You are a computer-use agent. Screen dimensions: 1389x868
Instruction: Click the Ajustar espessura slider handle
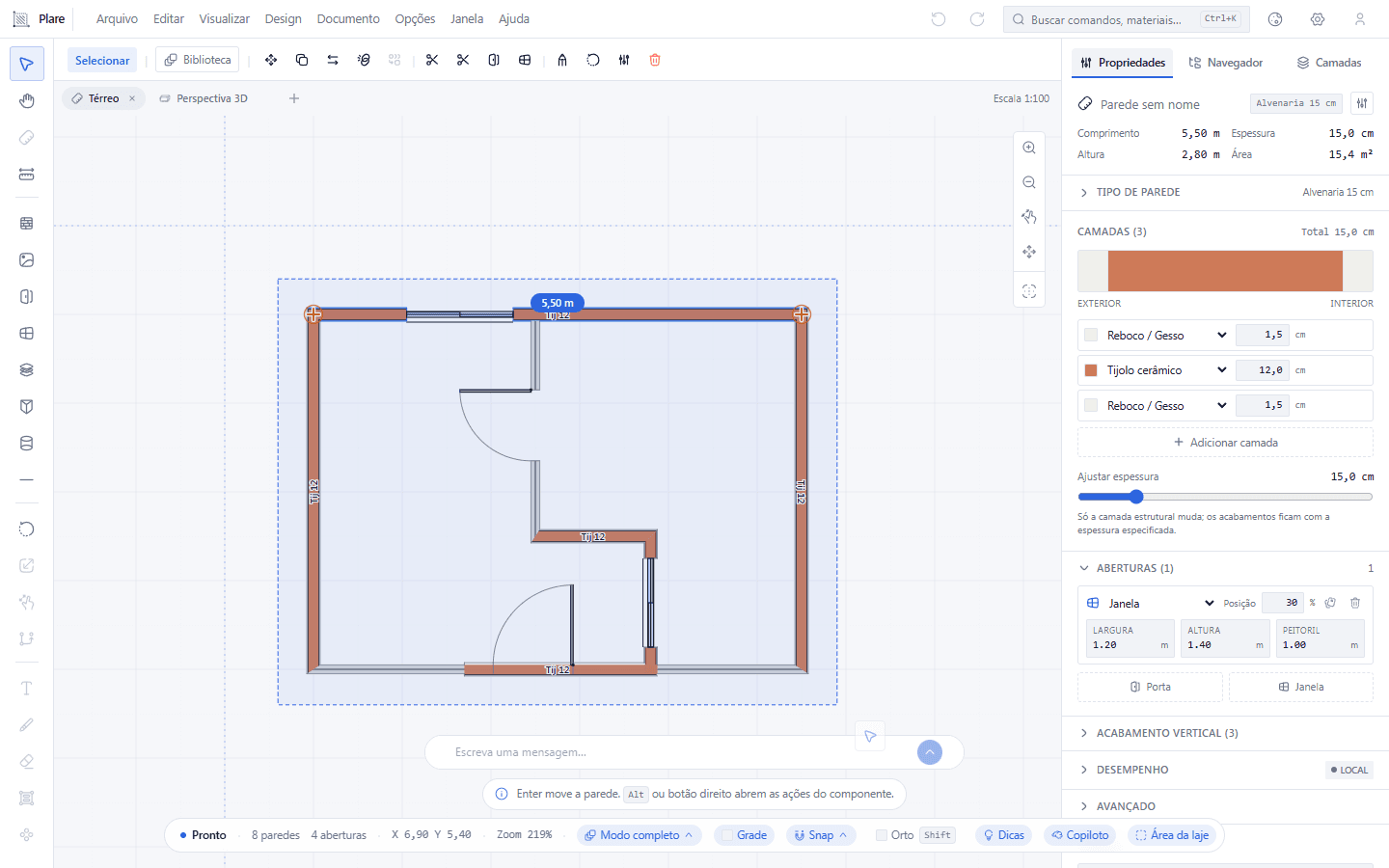pyautogui.click(x=1136, y=497)
